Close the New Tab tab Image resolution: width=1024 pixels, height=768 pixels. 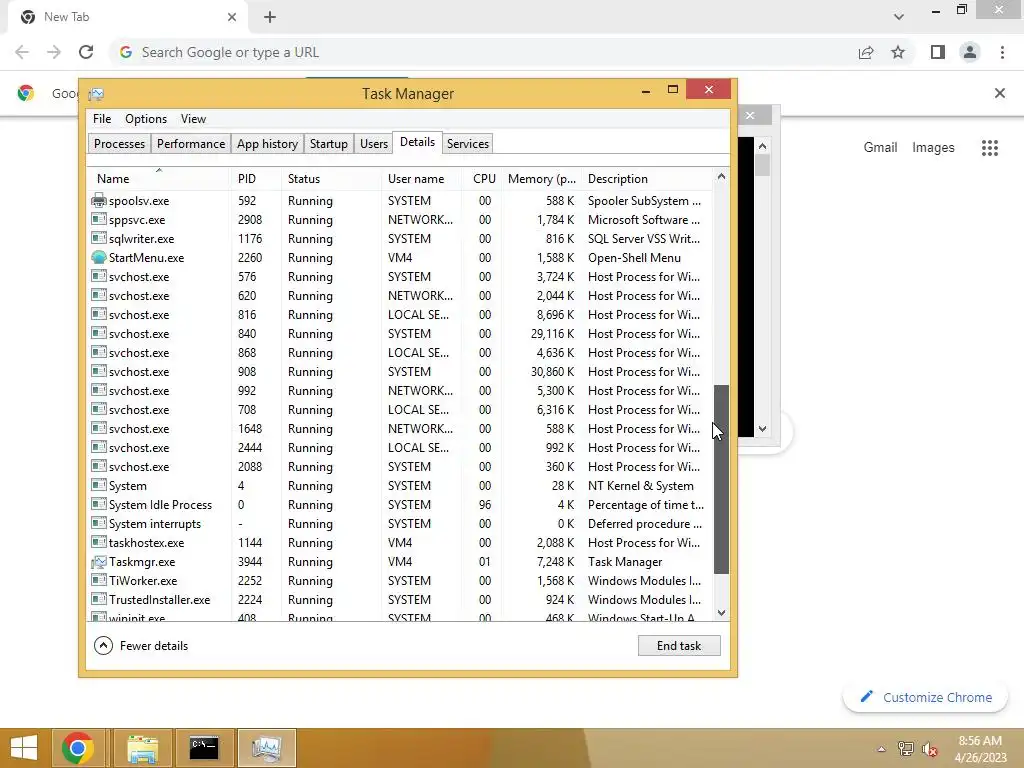coord(232,17)
